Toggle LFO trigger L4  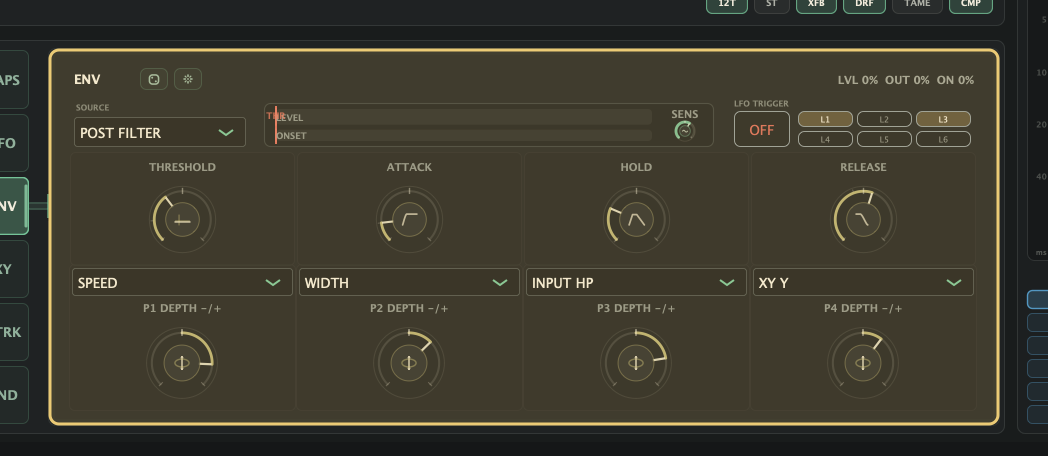pyautogui.click(x=825, y=139)
